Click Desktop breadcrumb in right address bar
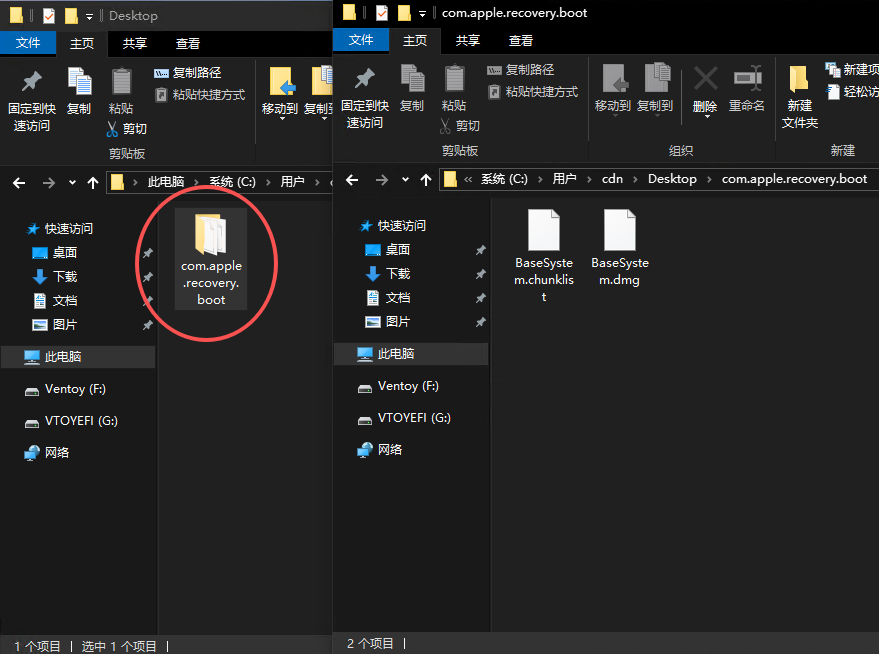This screenshot has height=654, width=879. [x=672, y=179]
